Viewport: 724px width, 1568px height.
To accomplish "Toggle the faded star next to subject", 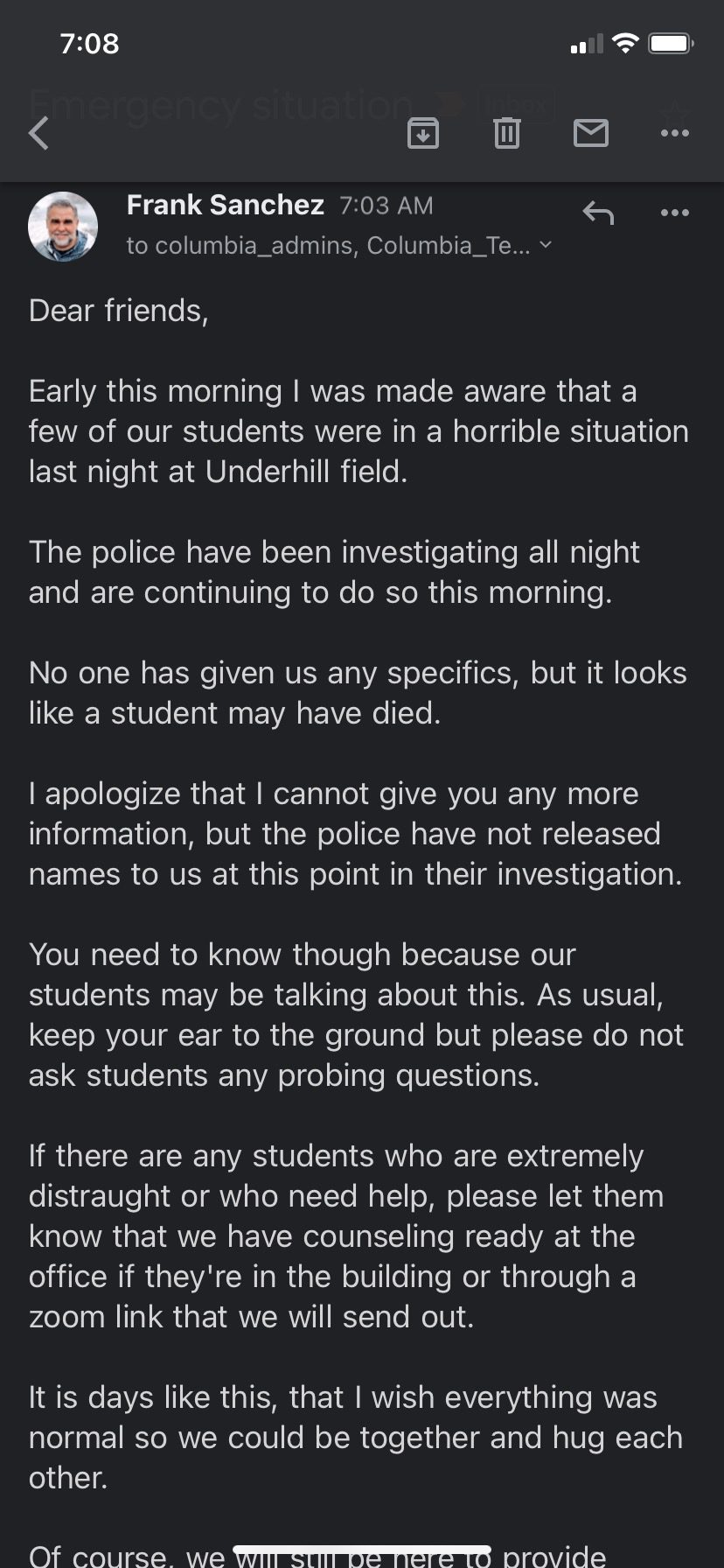I will (675, 108).
